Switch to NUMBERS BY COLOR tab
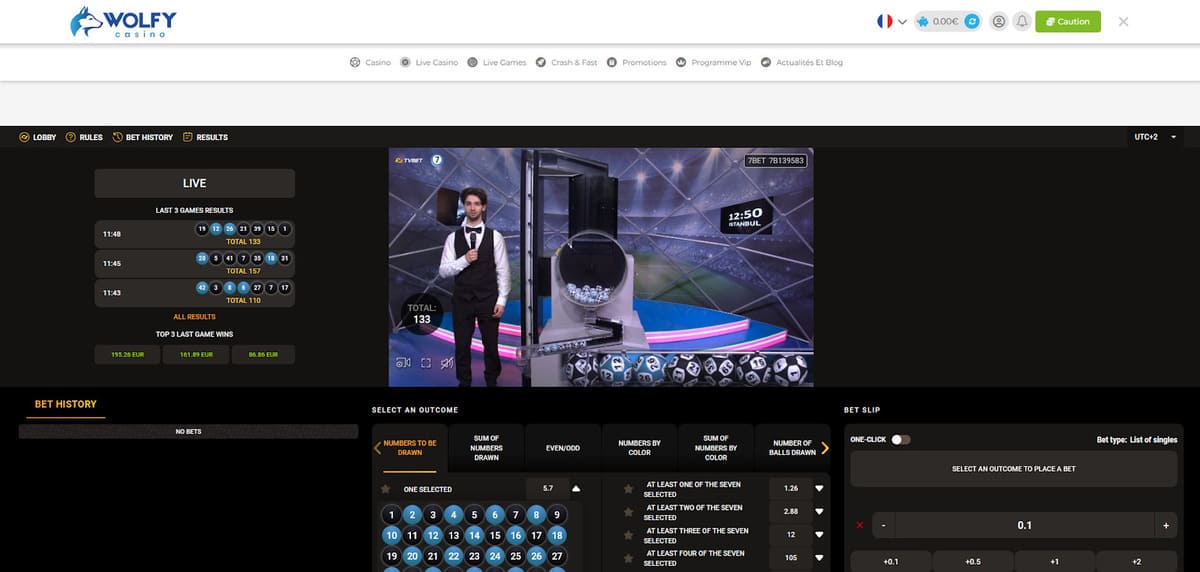This screenshot has width=1200, height=572. click(640, 448)
